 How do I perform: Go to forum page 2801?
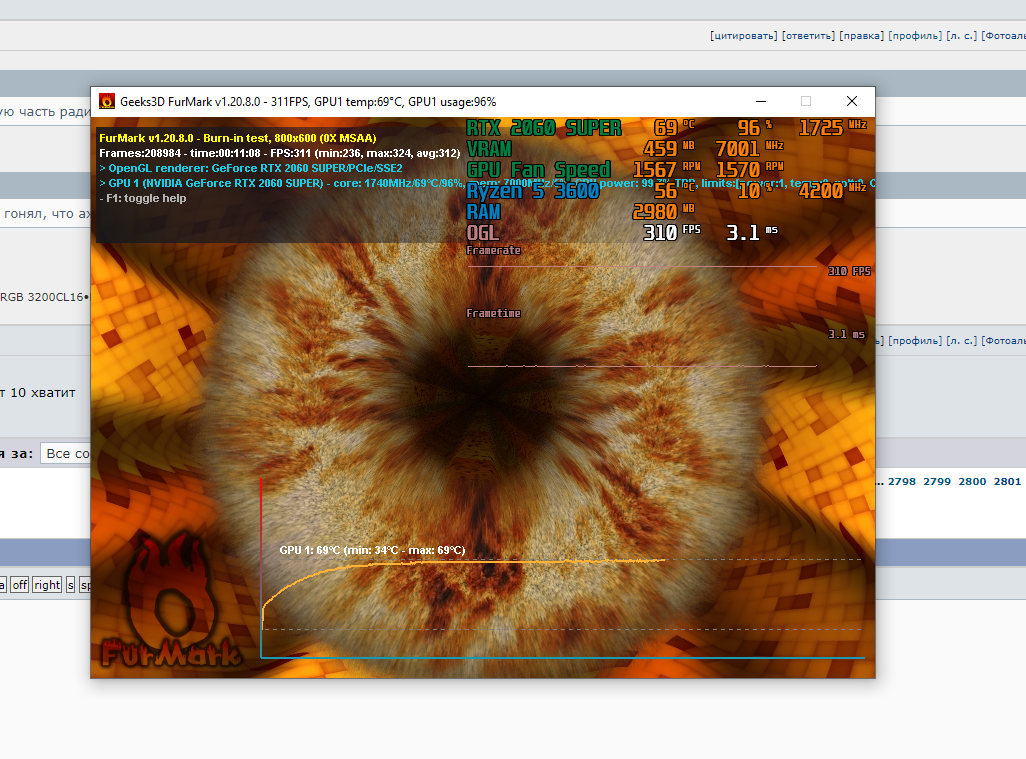[1007, 482]
